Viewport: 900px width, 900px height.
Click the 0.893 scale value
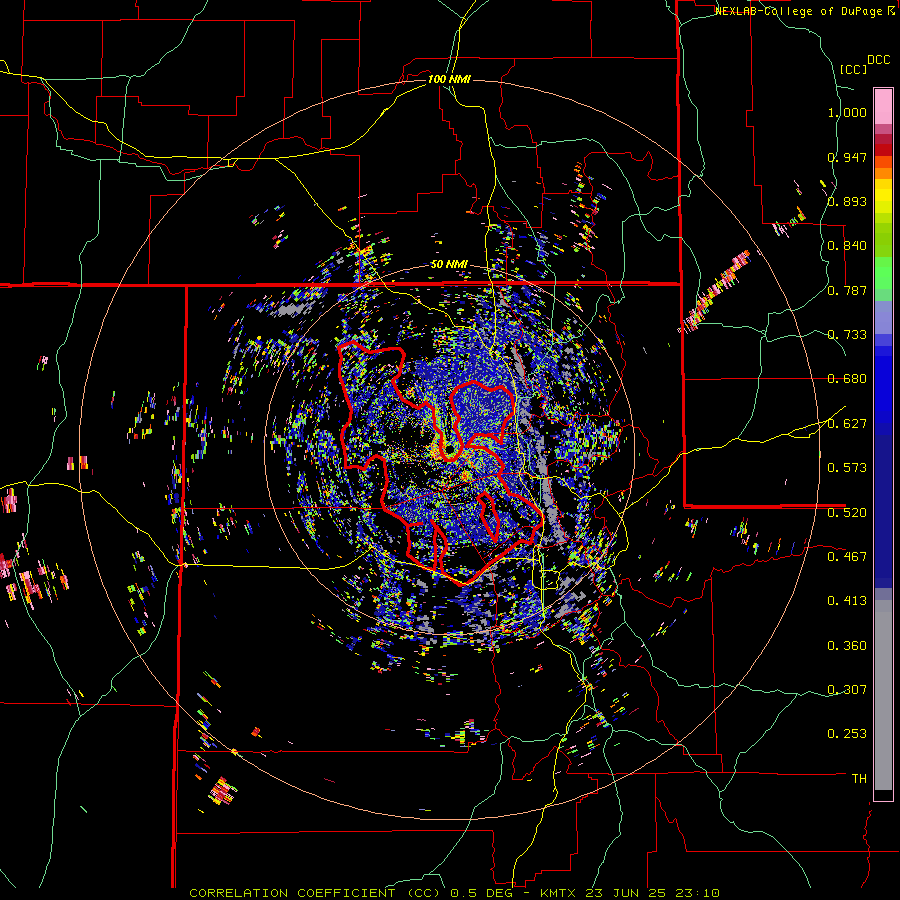pos(847,201)
